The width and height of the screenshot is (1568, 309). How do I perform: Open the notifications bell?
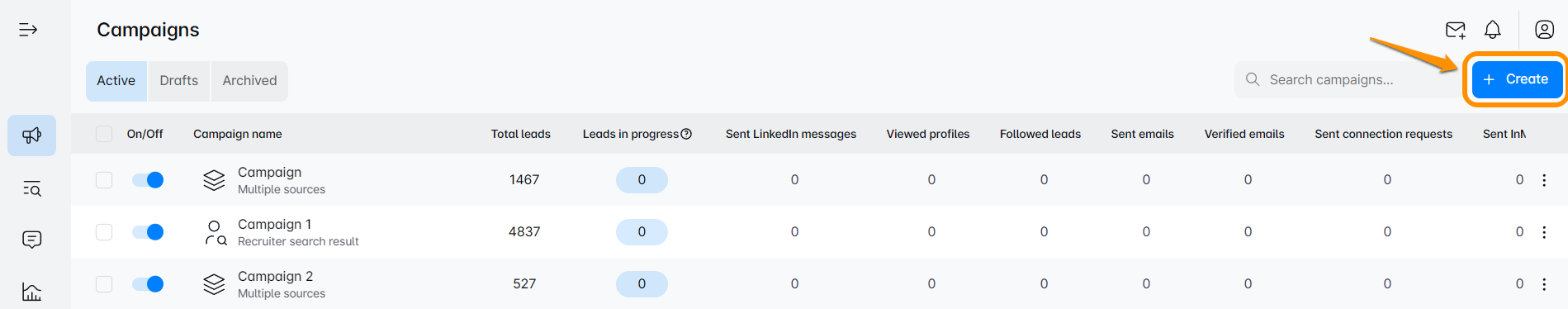(1493, 30)
